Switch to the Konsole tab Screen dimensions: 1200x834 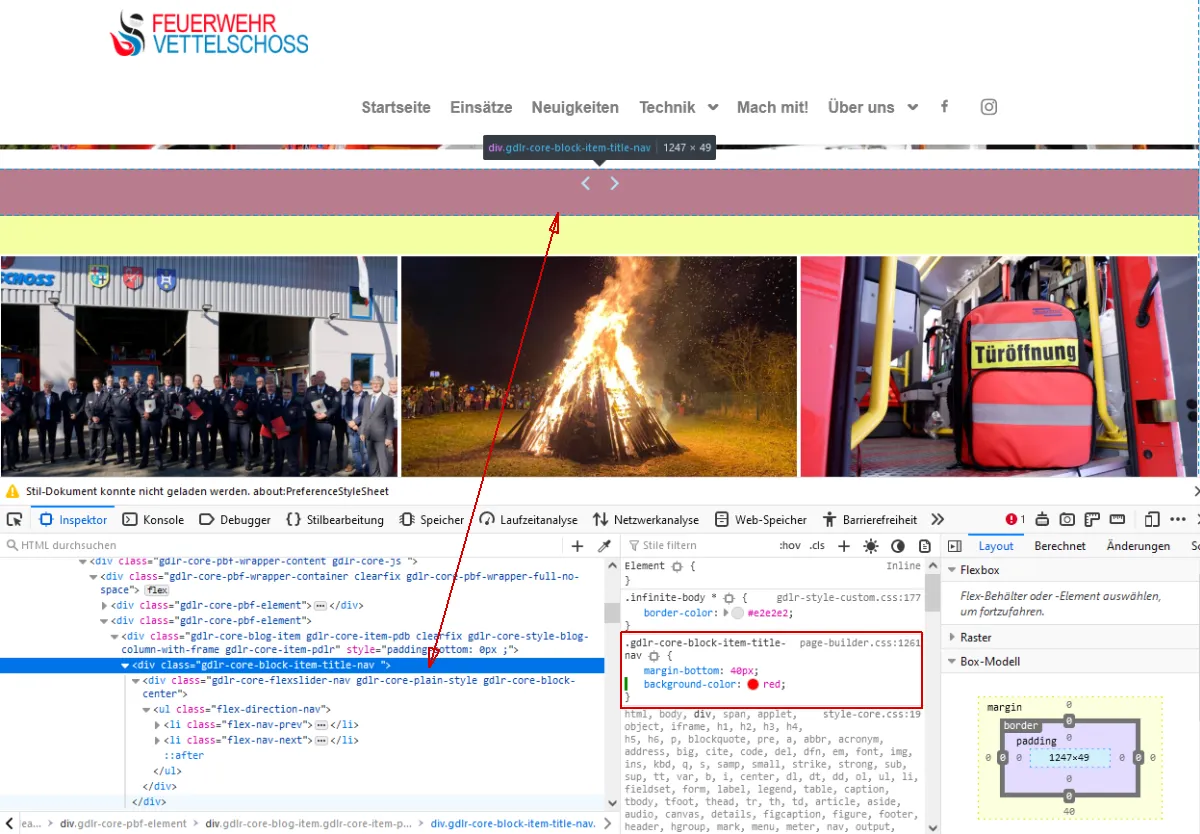click(x=153, y=520)
